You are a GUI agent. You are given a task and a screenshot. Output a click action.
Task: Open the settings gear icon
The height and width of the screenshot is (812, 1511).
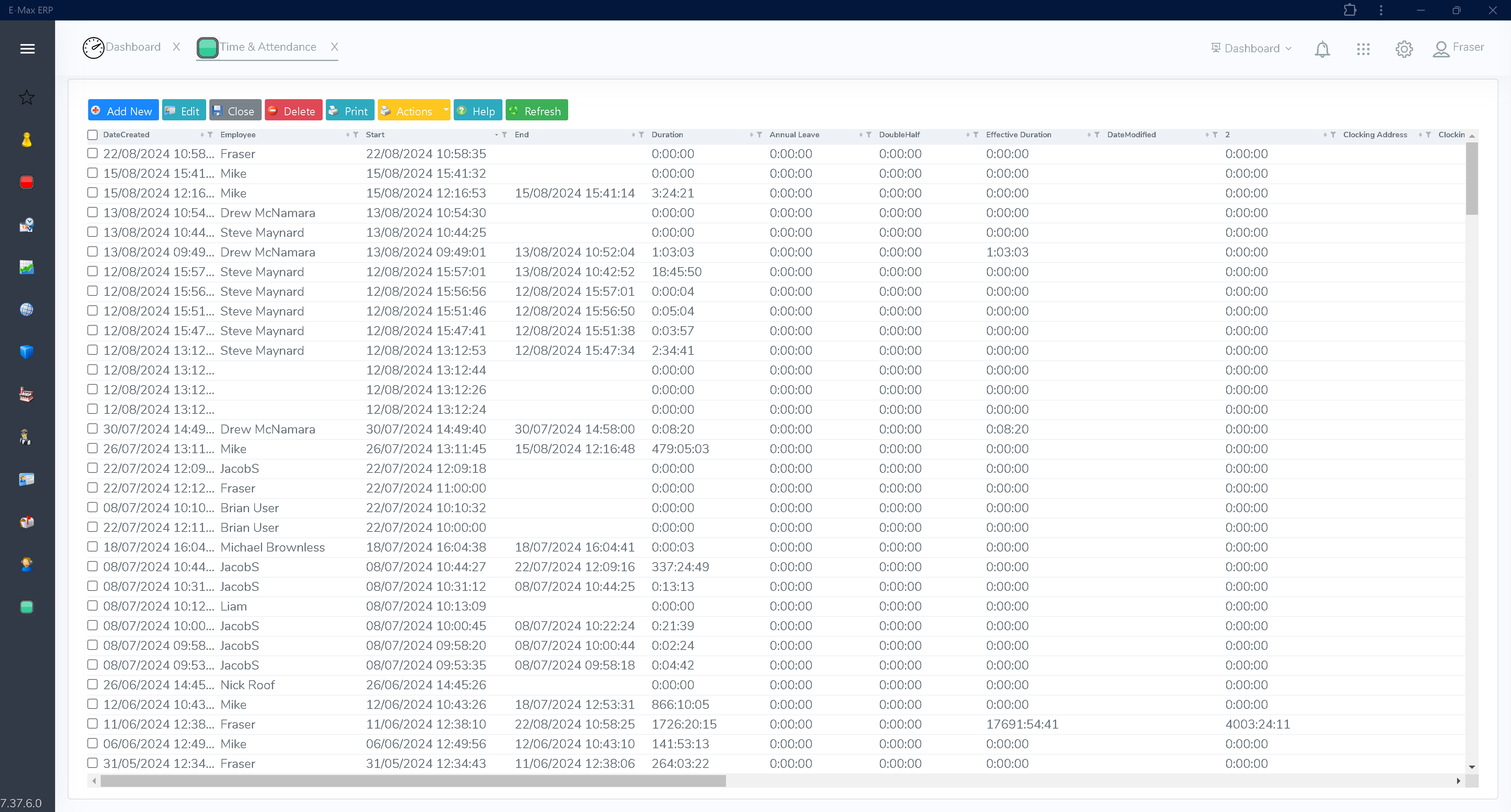(x=1404, y=49)
